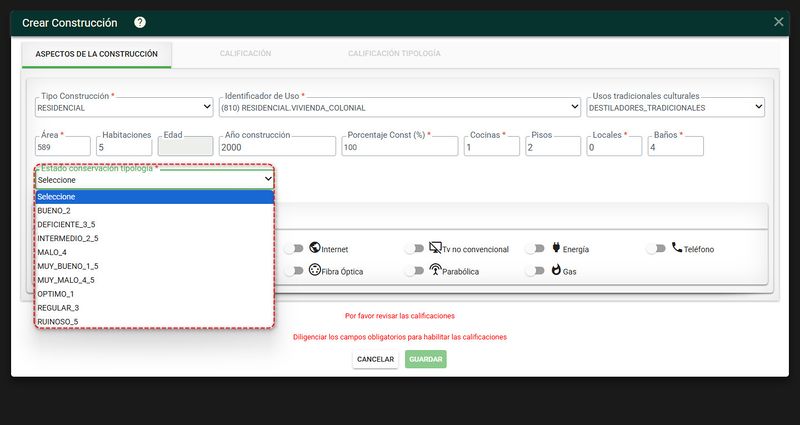Image resolution: width=800 pixels, height=425 pixels.
Task: Click the Área input field
Action: coord(63,146)
